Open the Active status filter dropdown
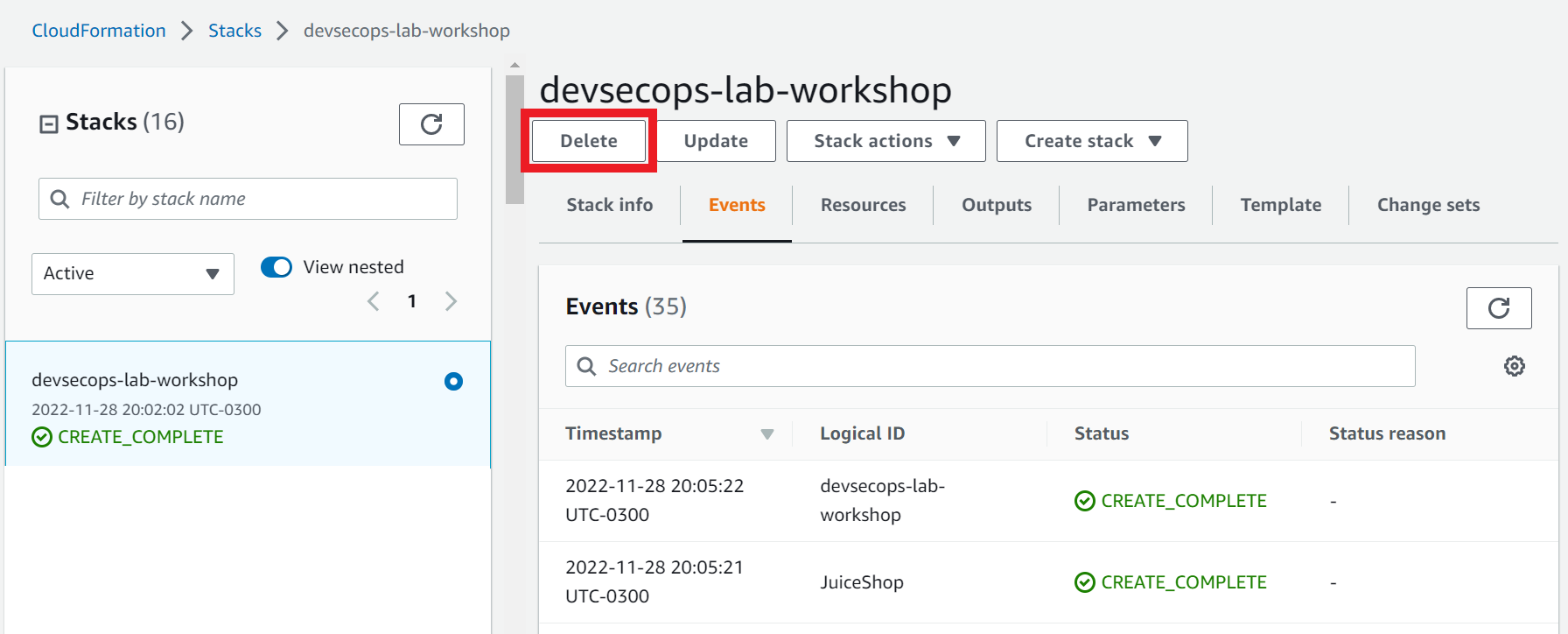Image resolution: width=1568 pixels, height=634 pixels. (x=133, y=274)
